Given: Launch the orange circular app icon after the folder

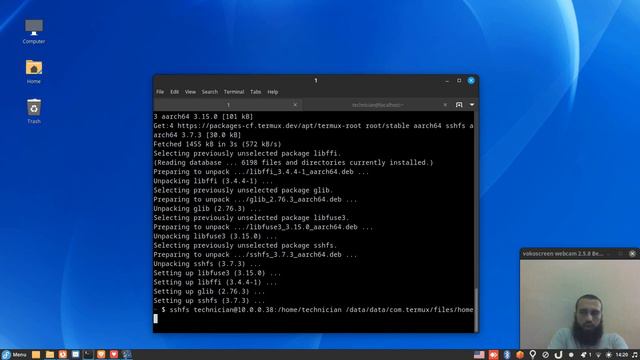Looking at the screenshot, I should point(62,355).
